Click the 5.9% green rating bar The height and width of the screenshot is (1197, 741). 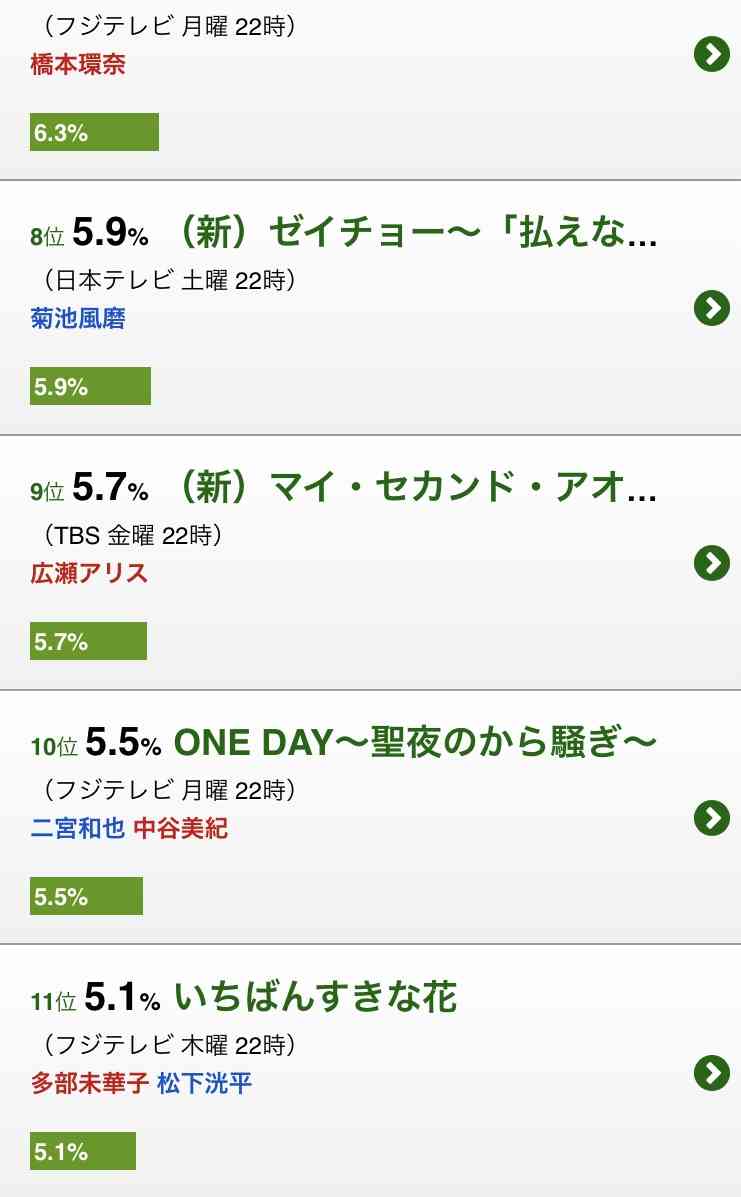pyautogui.click(x=90, y=386)
